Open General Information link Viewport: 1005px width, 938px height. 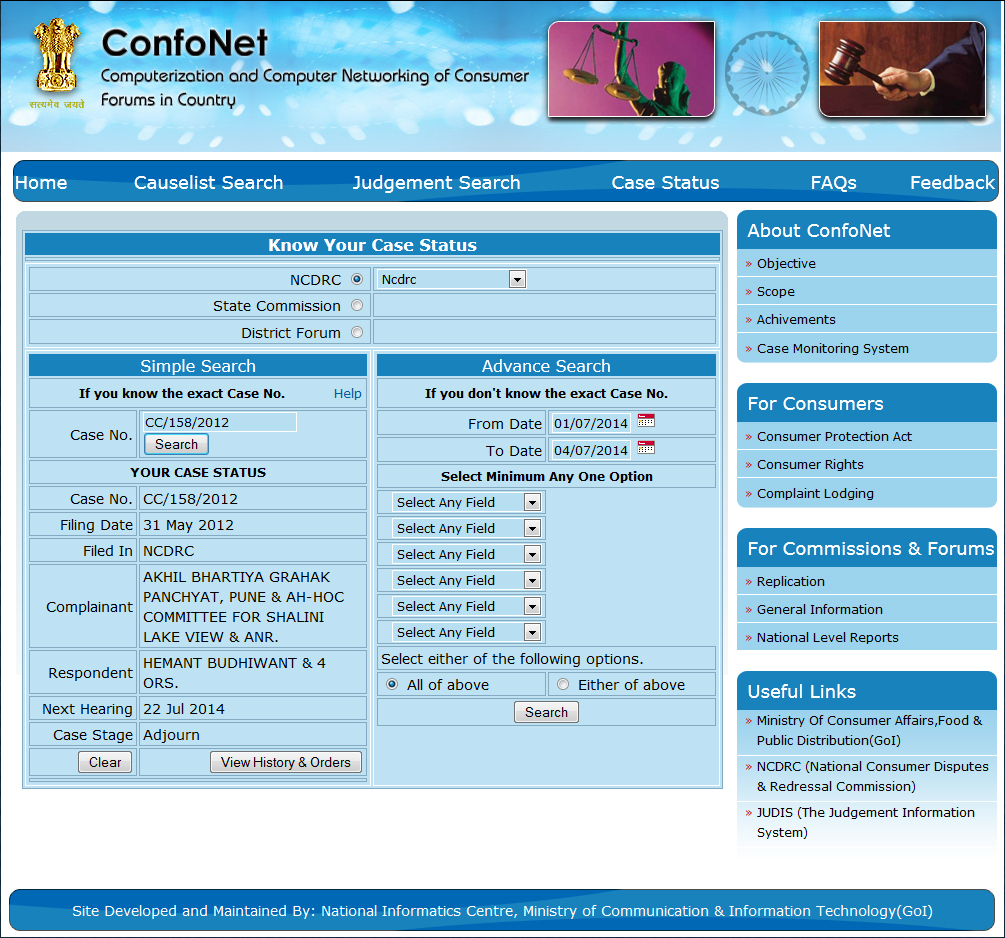pos(820,610)
